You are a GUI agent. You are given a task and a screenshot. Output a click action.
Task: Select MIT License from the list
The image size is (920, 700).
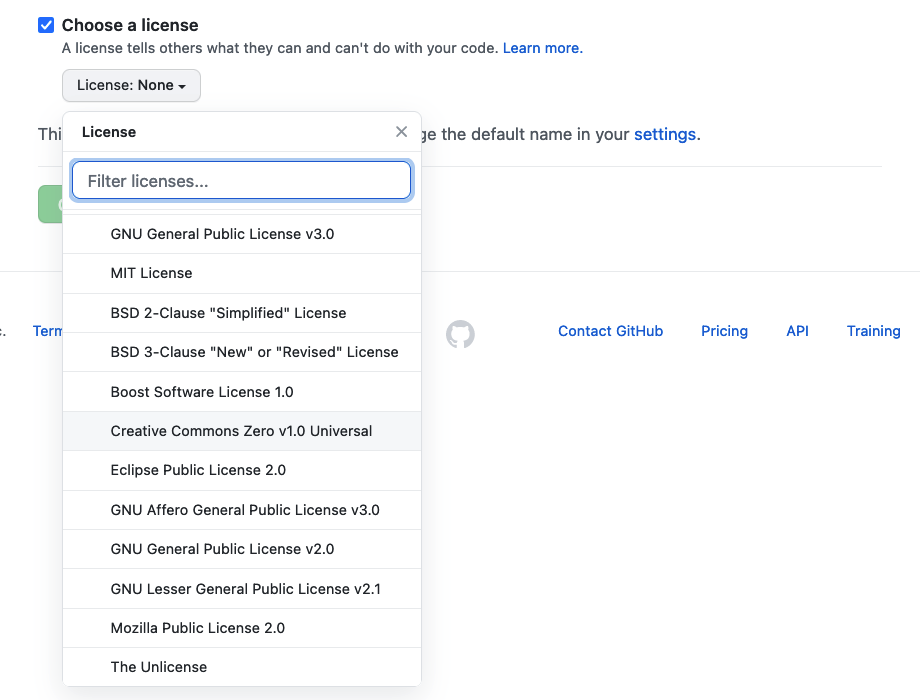click(242, 273)
